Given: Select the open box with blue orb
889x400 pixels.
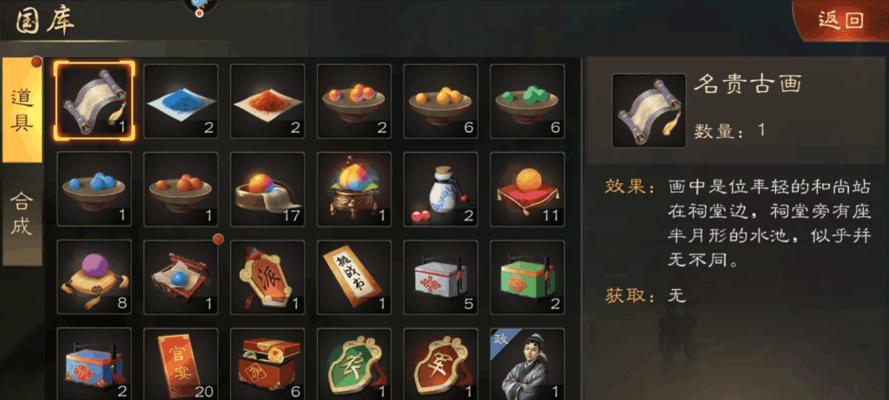Looking at the screenshot, I should (181, 277).
